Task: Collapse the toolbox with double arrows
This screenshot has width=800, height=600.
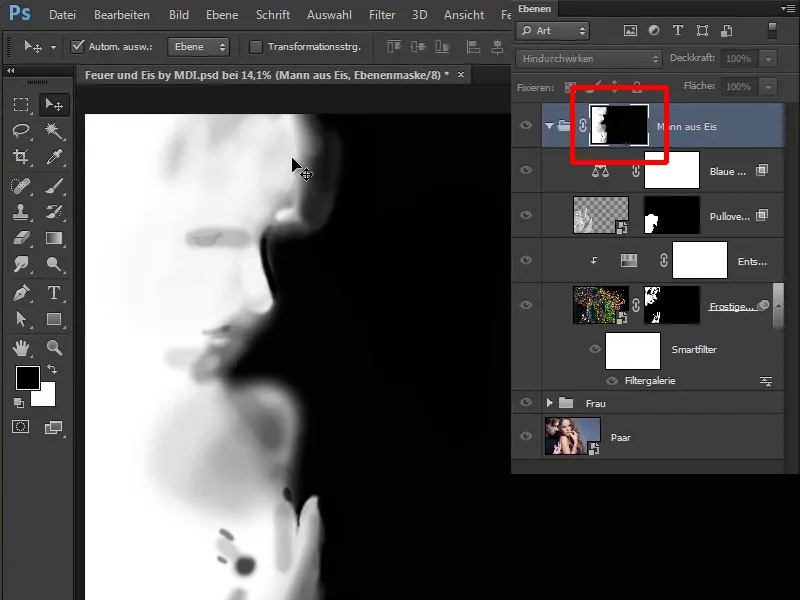Action: [x=11, y=70]
